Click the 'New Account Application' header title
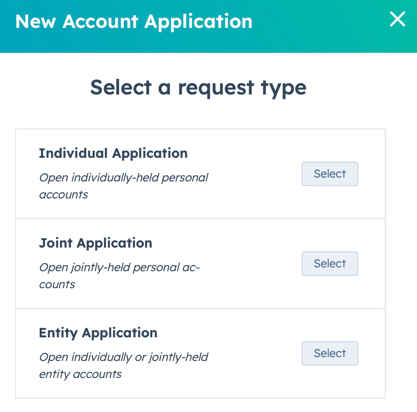The width and height of the screenshot is (417, 412). pos(134,22)
